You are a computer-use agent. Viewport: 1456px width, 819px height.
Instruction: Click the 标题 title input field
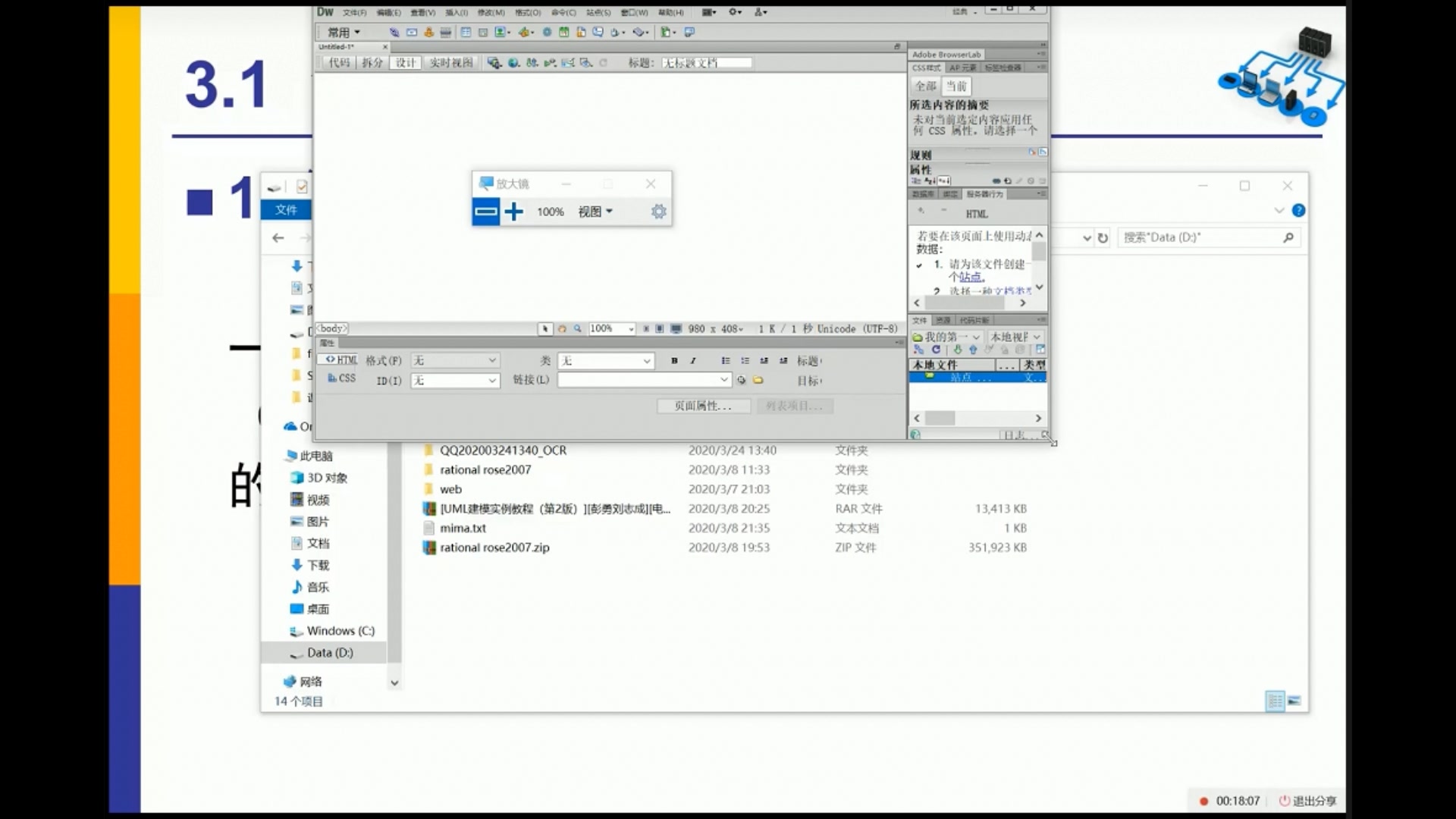pyautogui.click(x=706, y=63)
